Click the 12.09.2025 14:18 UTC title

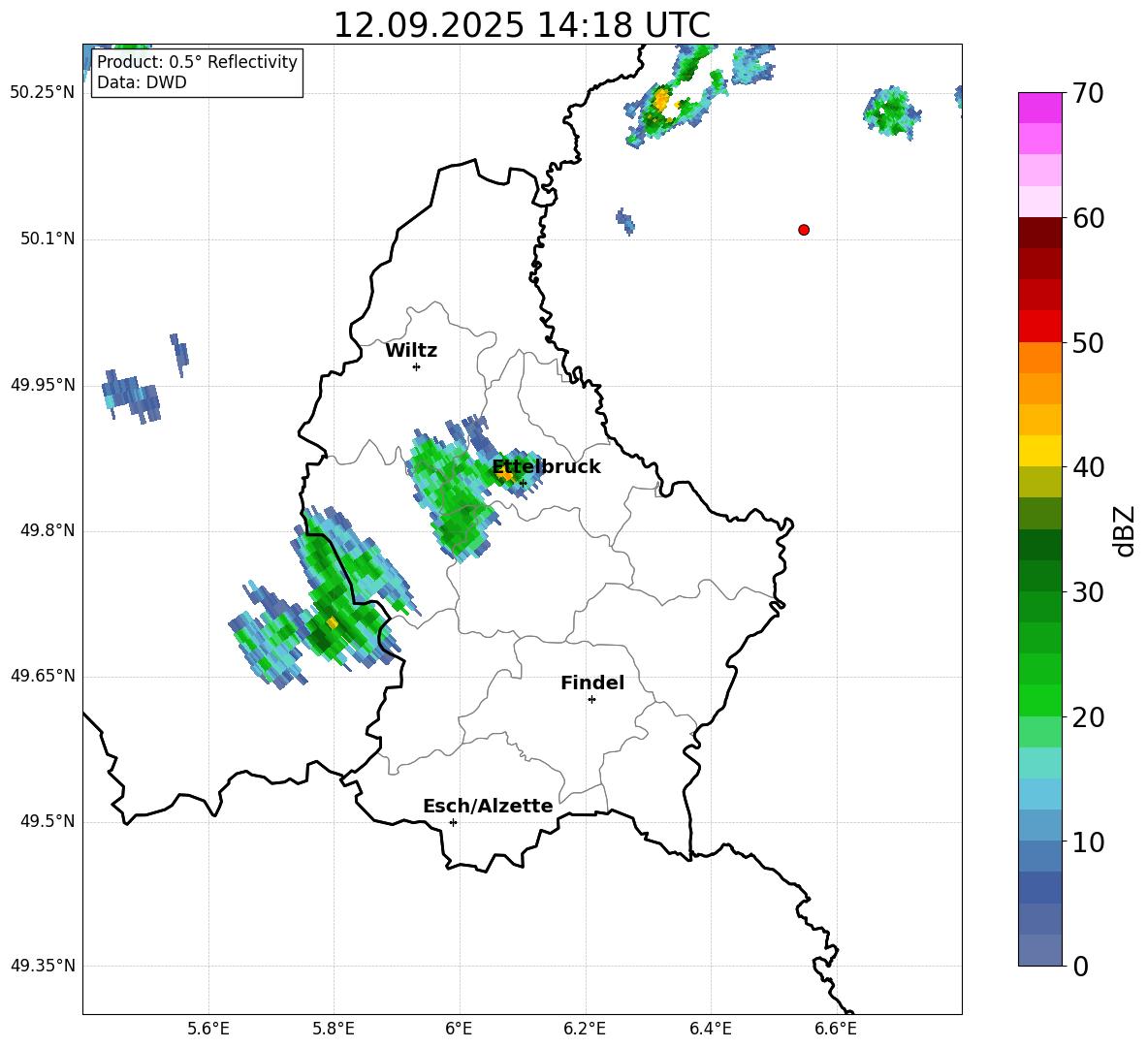click(522, 25)
